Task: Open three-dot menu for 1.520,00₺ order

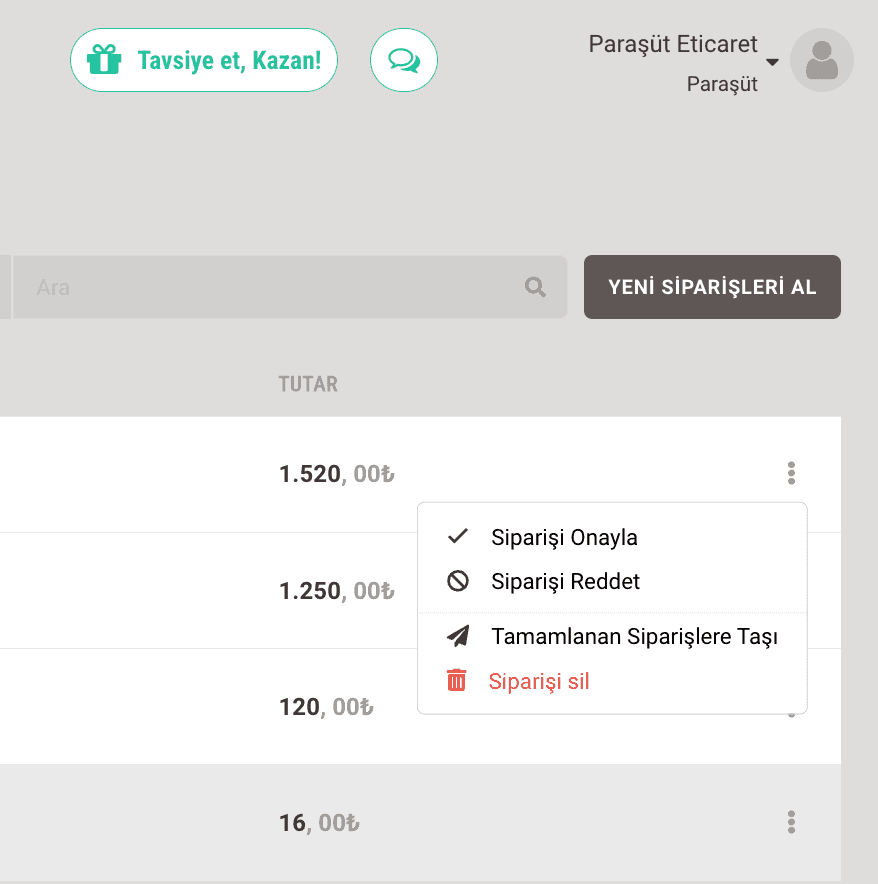Action: (x=791, y=473)
